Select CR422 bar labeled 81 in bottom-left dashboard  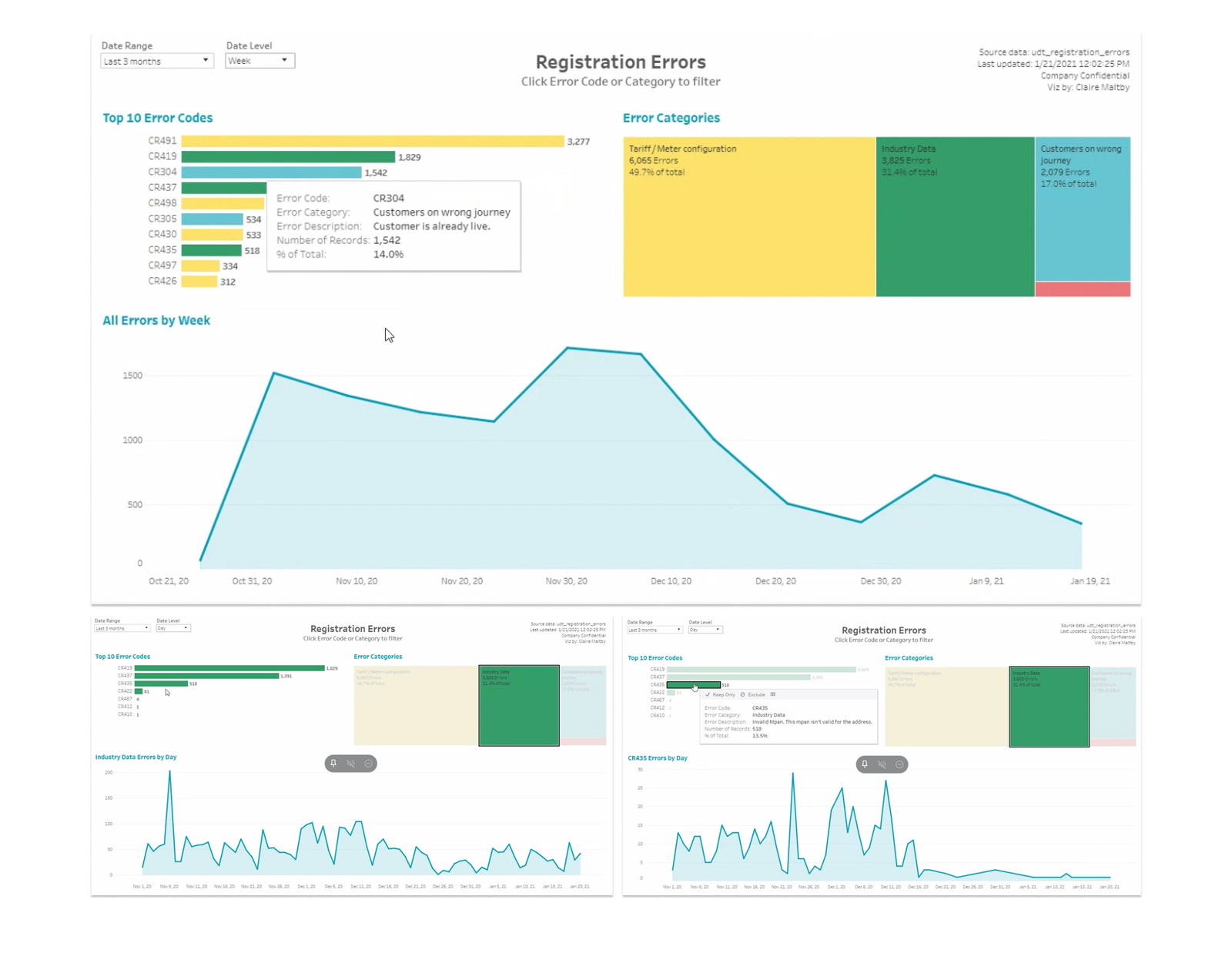[x=139, y=691]
